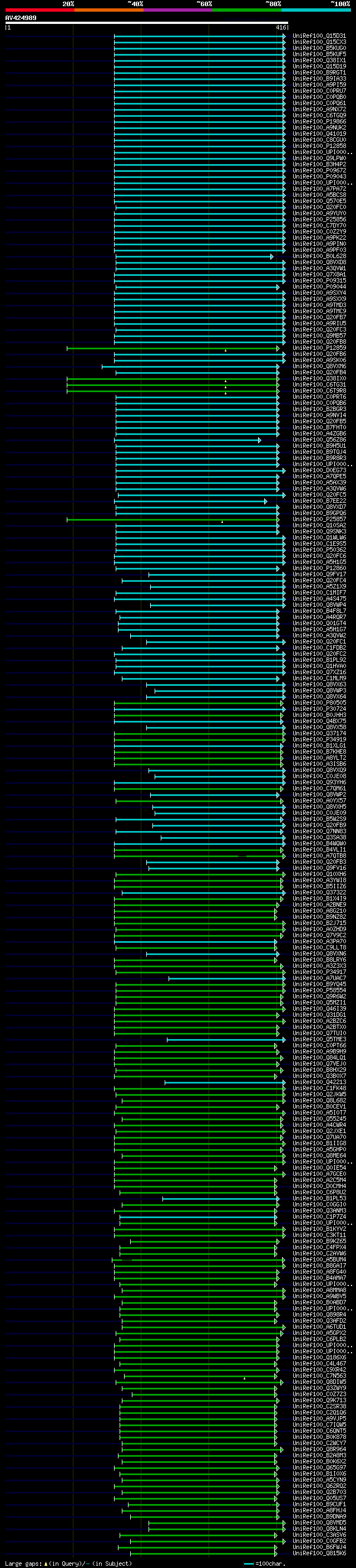Open hit UniRef100_A9PI59
The image size is (356, 1568).
pyautogui.click(x=319, y=85)
